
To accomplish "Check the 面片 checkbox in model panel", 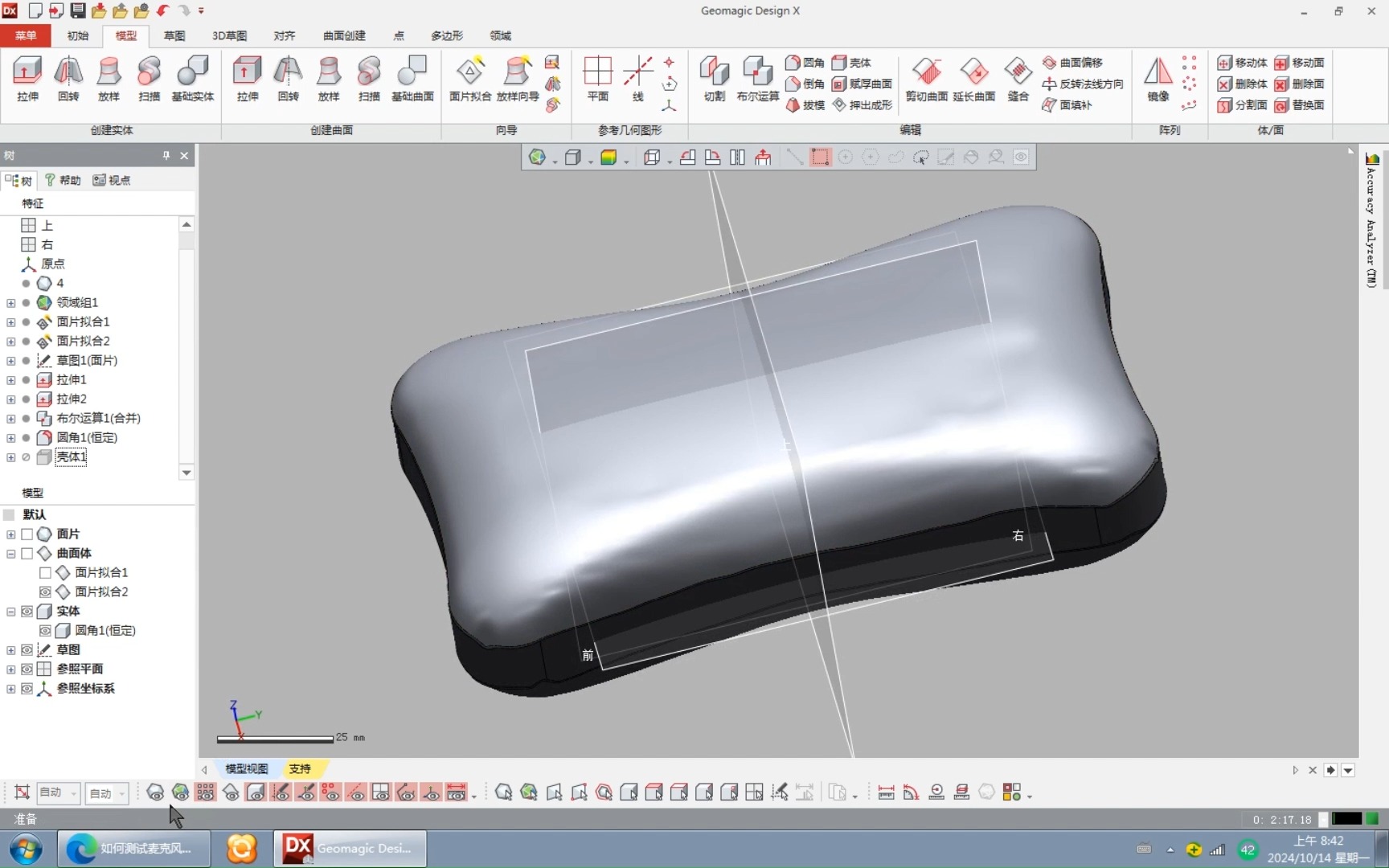I will (27, 533).
